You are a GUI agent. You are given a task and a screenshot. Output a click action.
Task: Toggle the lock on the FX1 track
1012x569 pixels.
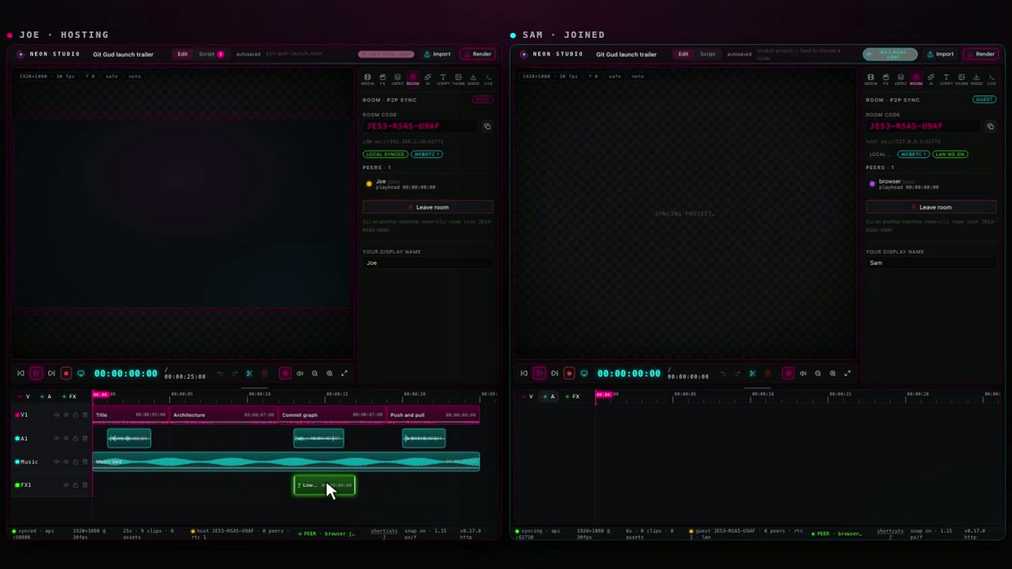[x=76, y=485]
